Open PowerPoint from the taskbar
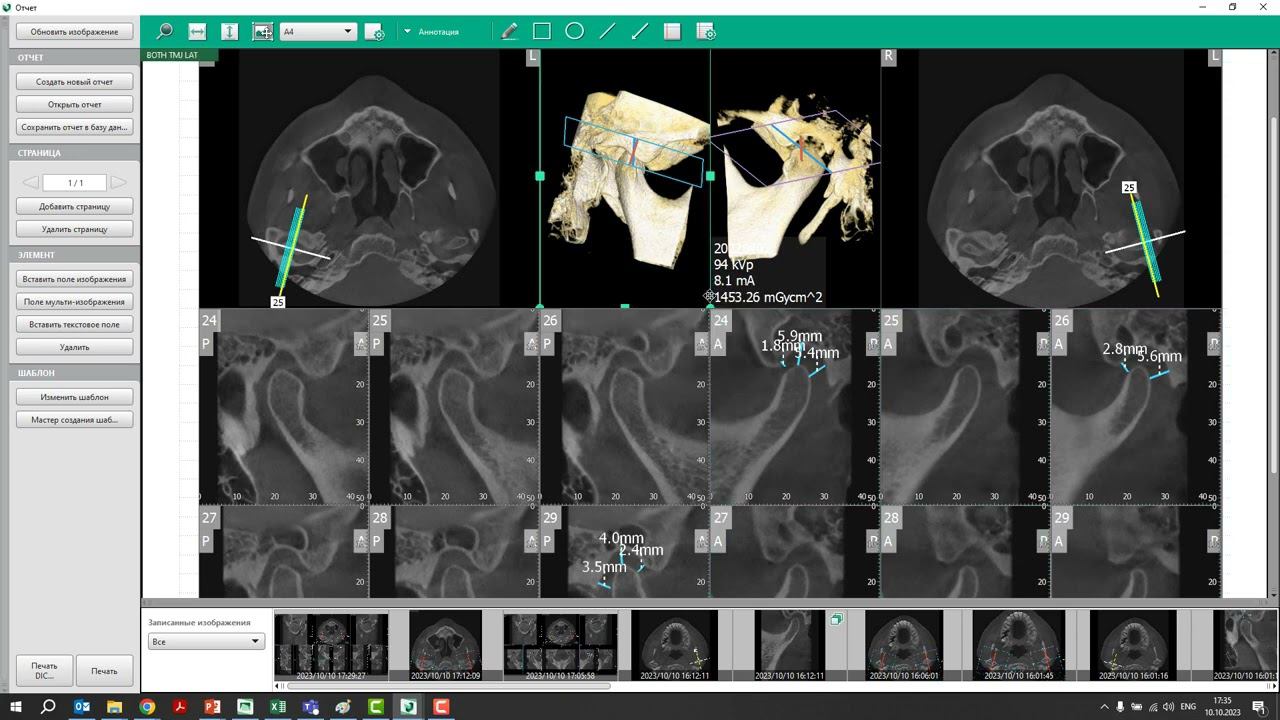The width and height of the screenshot is (1280, 720). pos(212,707)
